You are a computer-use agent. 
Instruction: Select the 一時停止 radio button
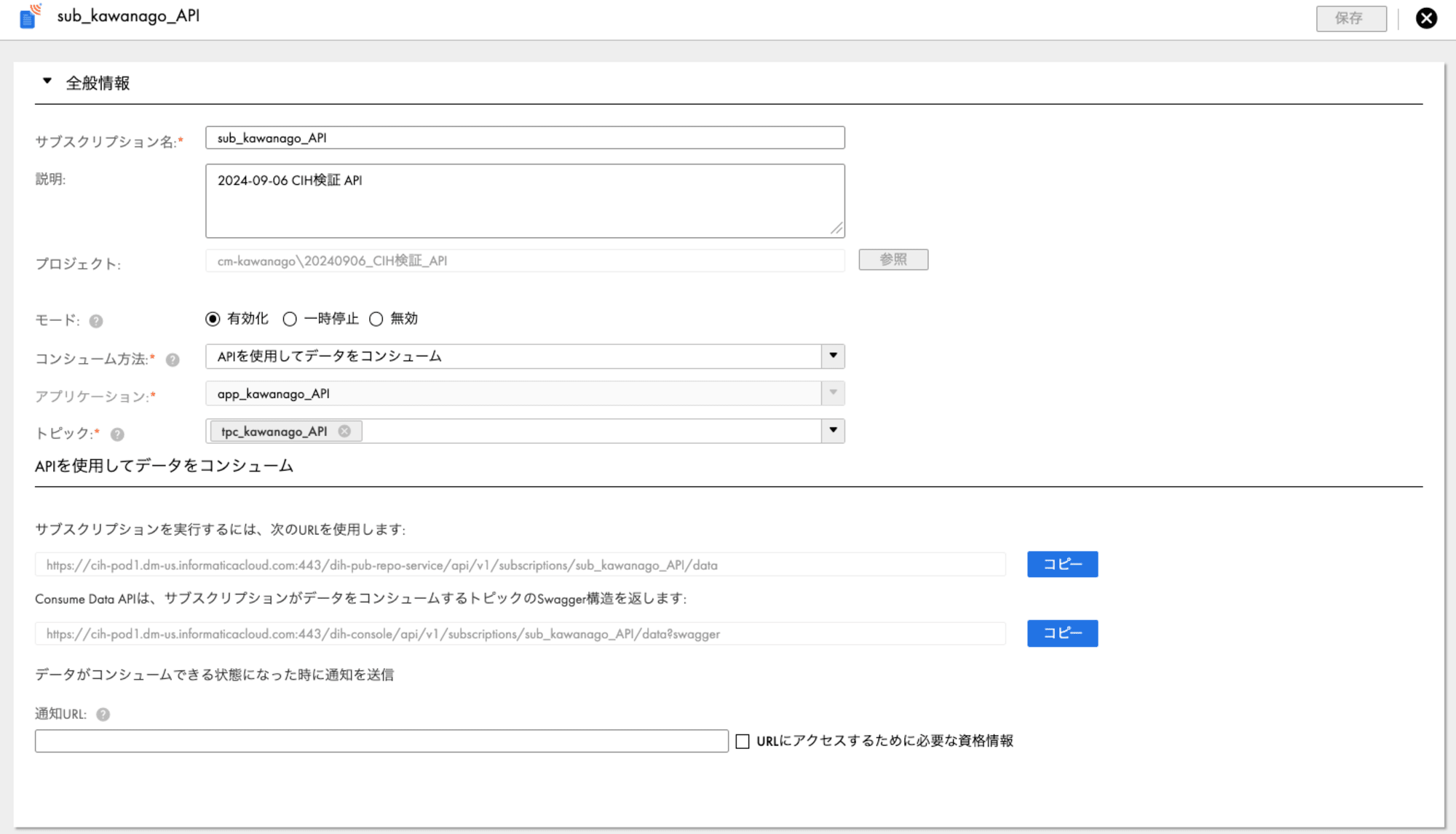[290, 319]
